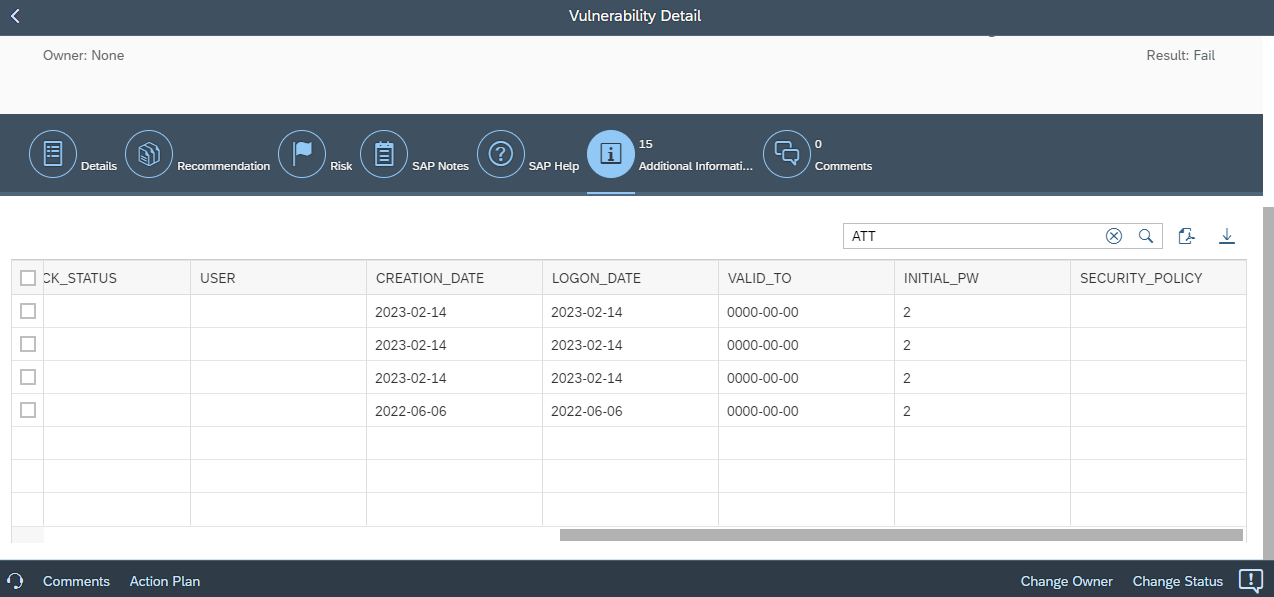Open the Risk flag icon

302,154
